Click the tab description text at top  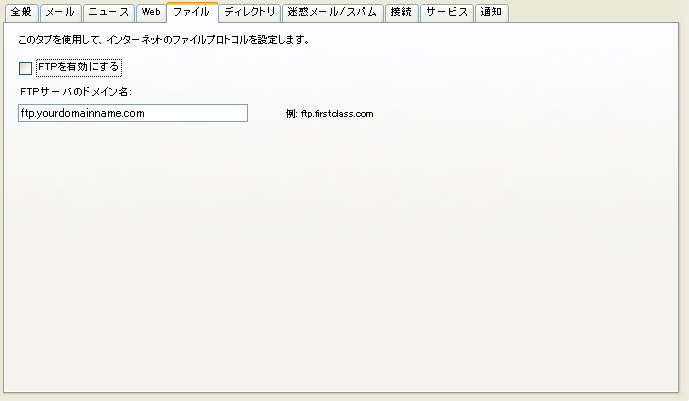[x=163, y=41]
